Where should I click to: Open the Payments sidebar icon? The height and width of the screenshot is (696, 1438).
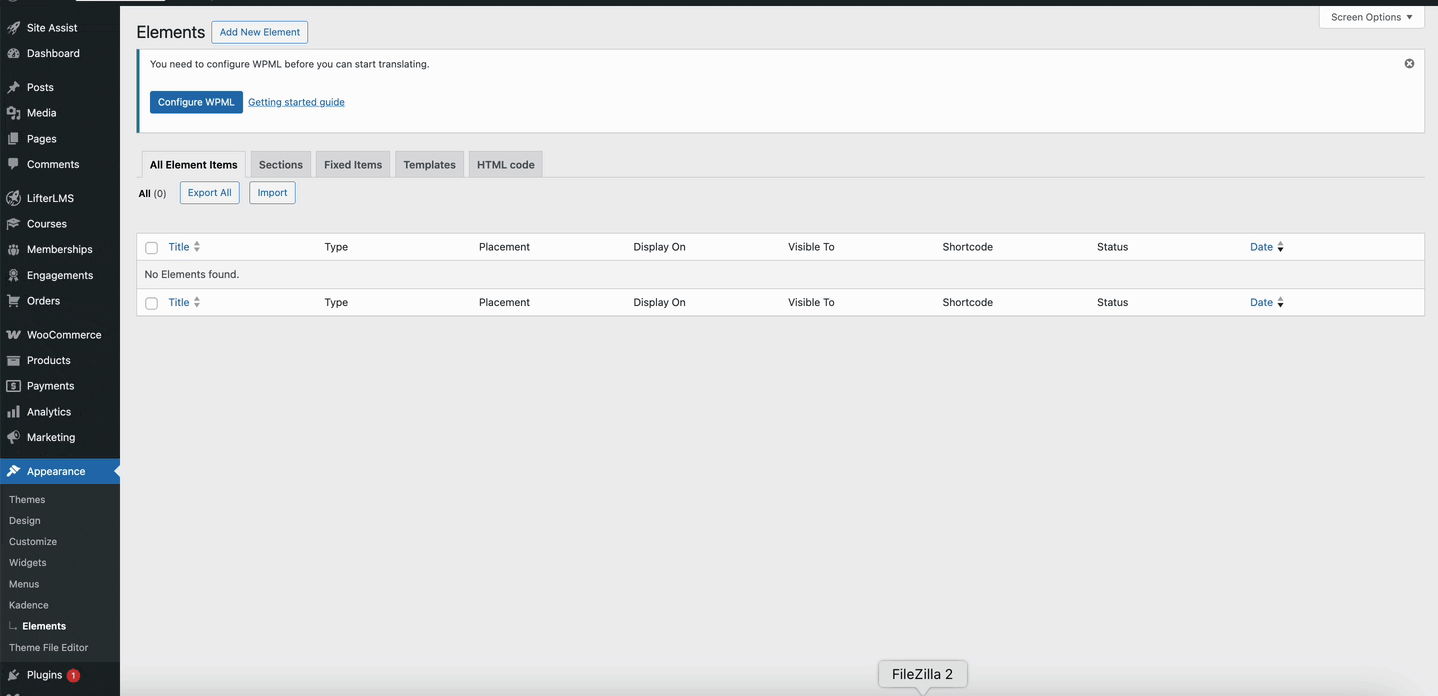(14, 385)
